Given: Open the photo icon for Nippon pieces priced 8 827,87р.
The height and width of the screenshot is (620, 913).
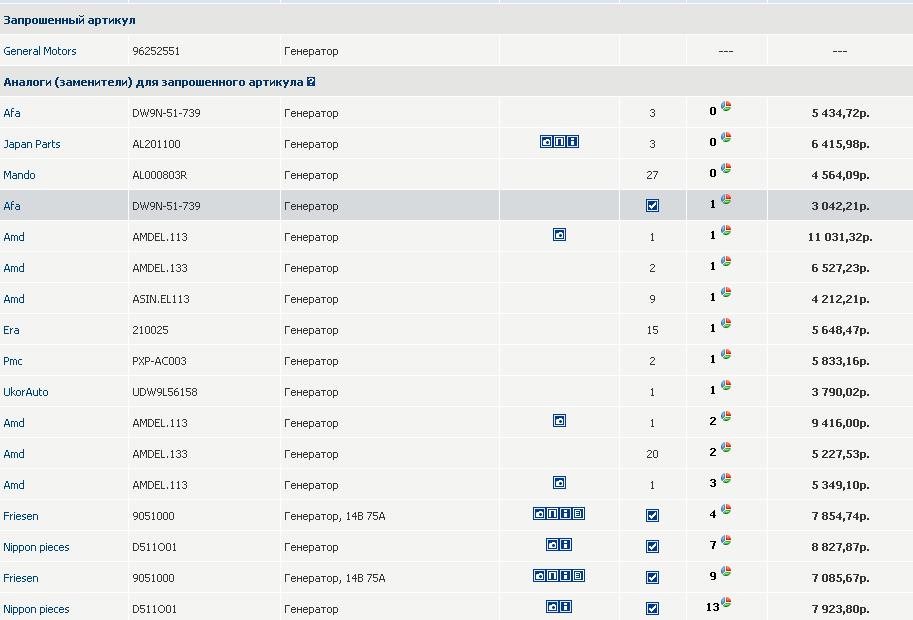Looking at the screenshot, I should pyautogui.click(x=553, y=544).
